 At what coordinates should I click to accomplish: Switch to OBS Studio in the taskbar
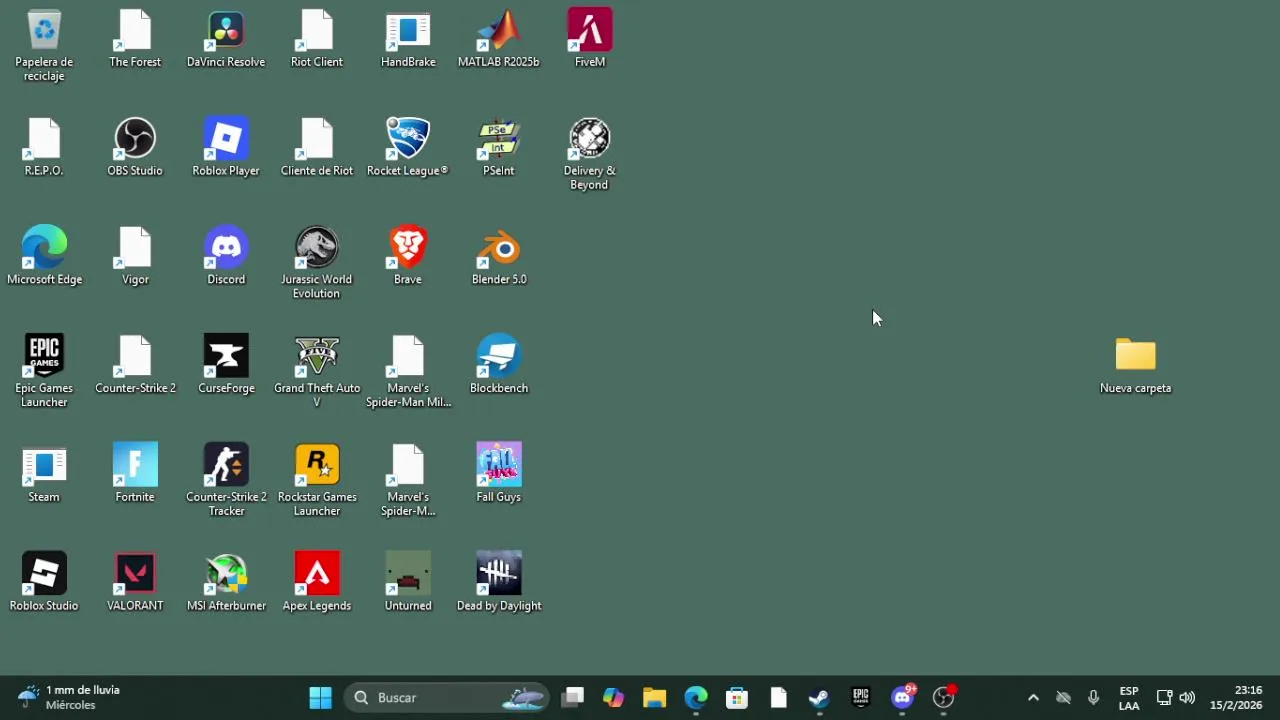(944, 697)
